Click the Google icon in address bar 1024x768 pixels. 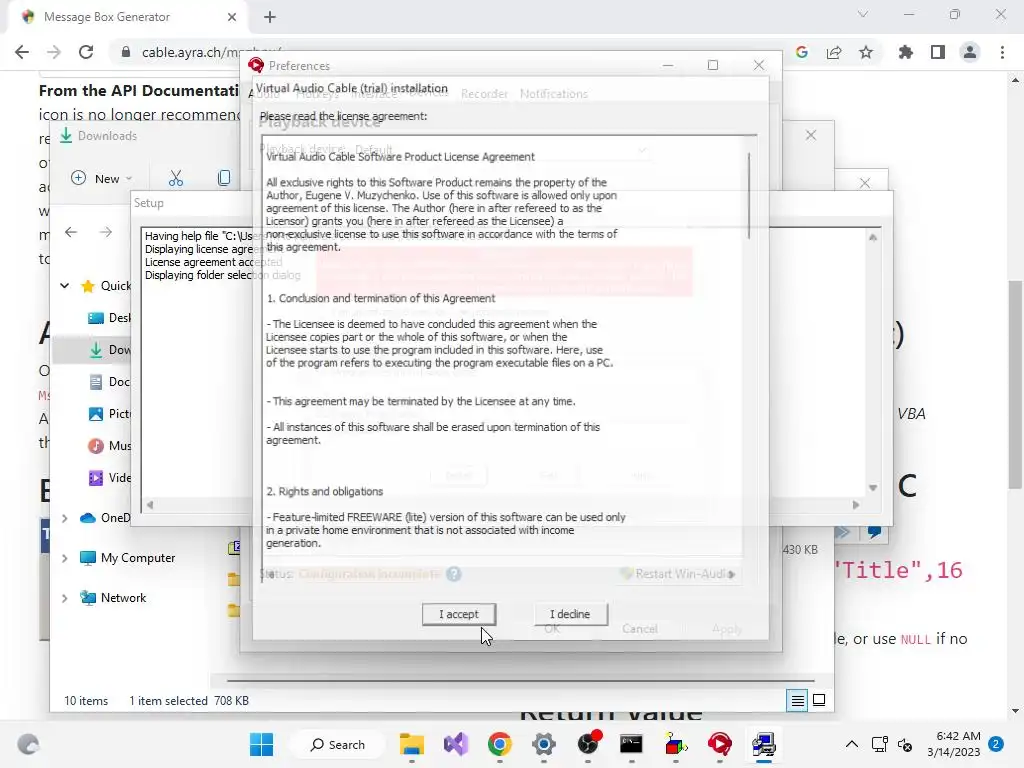802,52
